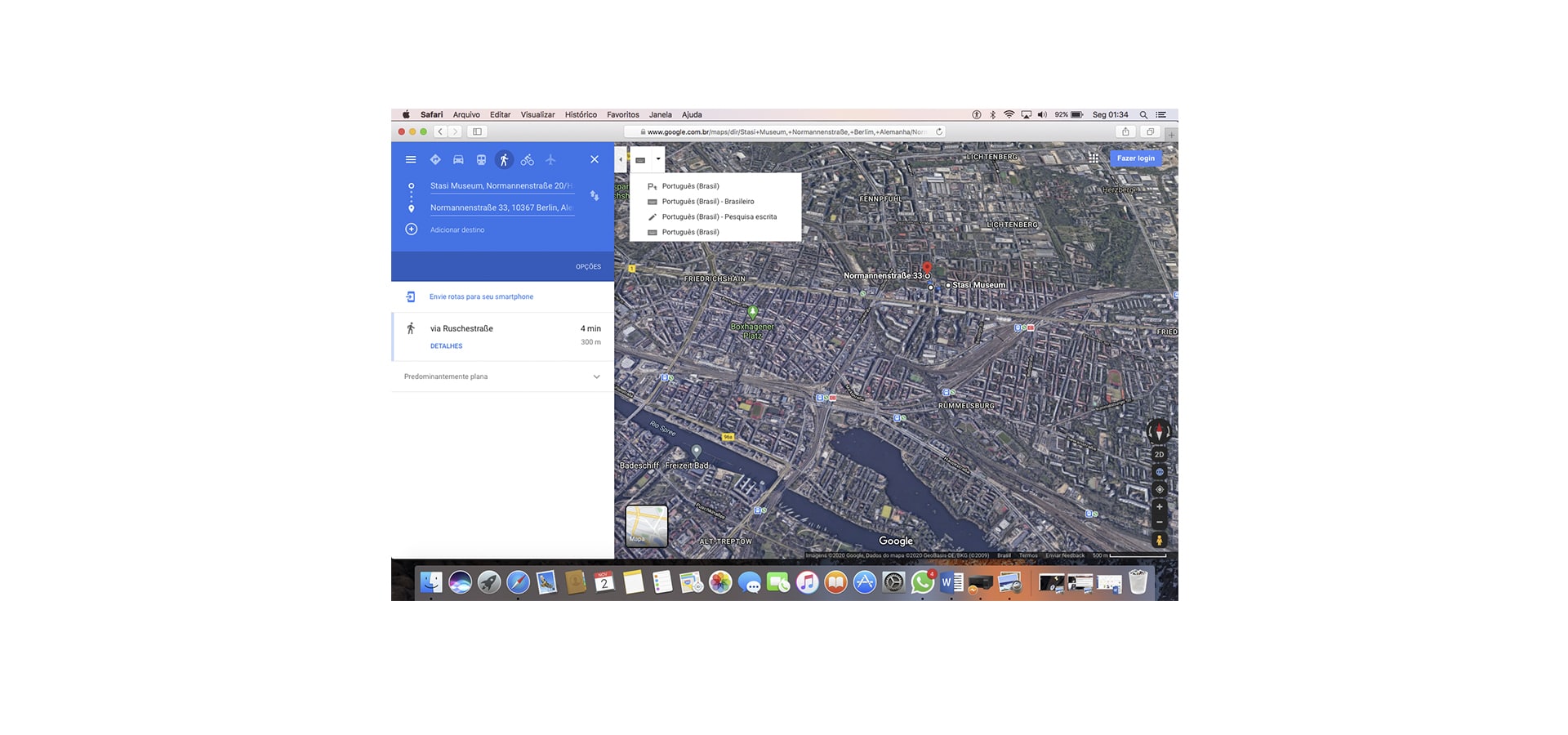This screenshot has height=735, width=1568.
Task: Choose driving directions car icon
Action: coord(458,160)
